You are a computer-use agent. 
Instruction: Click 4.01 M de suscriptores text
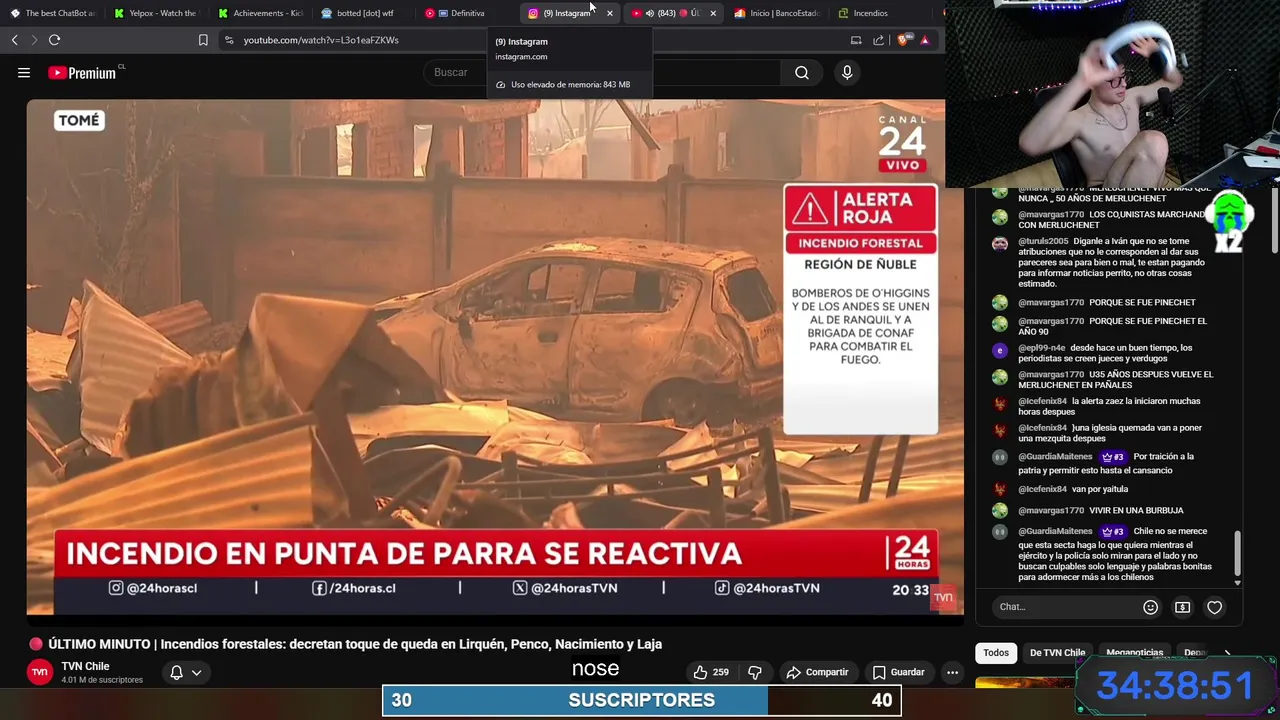click(x=102, y=680)
